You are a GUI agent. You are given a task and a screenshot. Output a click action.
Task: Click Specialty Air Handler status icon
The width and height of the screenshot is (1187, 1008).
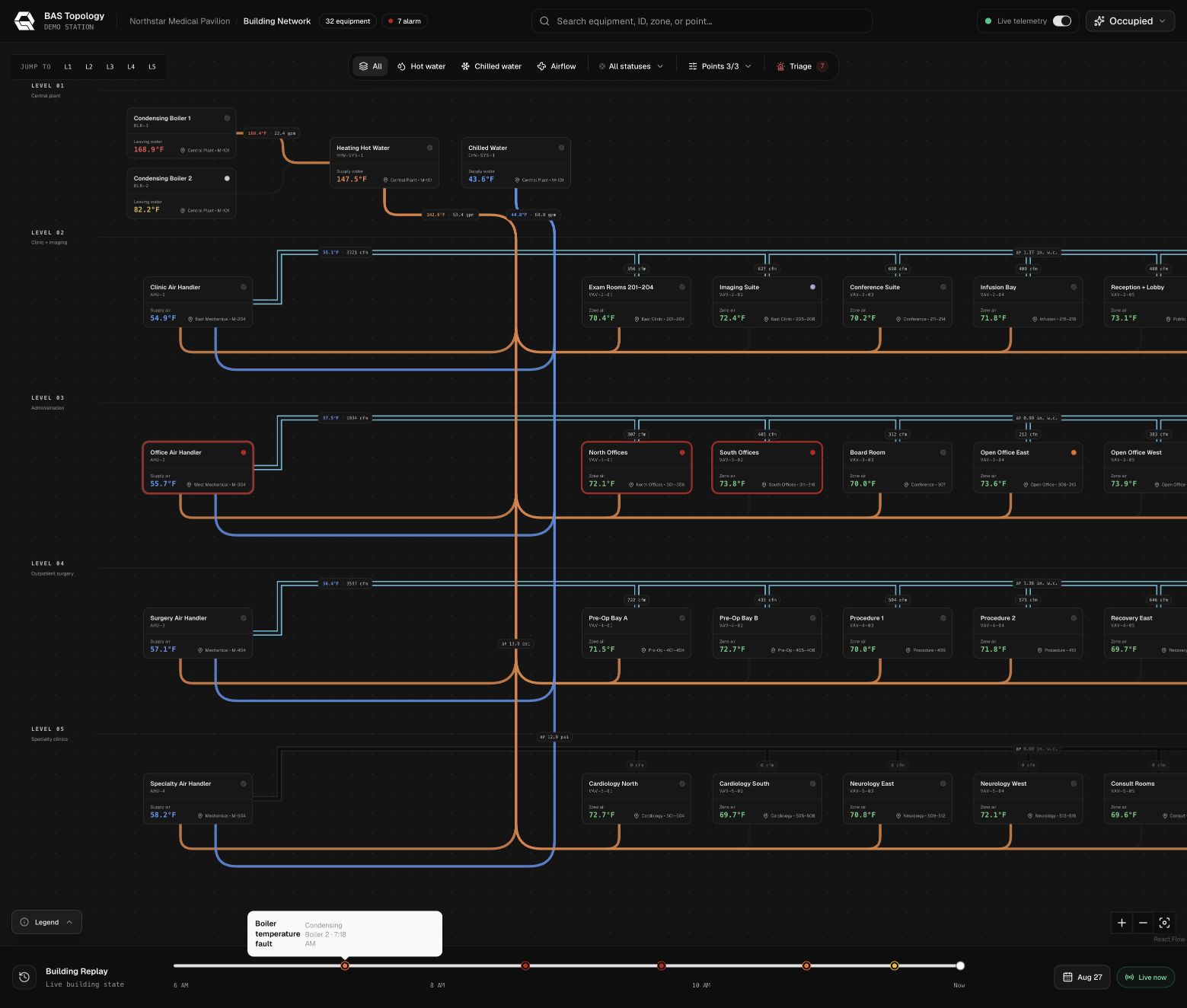[x=244, y=783]
